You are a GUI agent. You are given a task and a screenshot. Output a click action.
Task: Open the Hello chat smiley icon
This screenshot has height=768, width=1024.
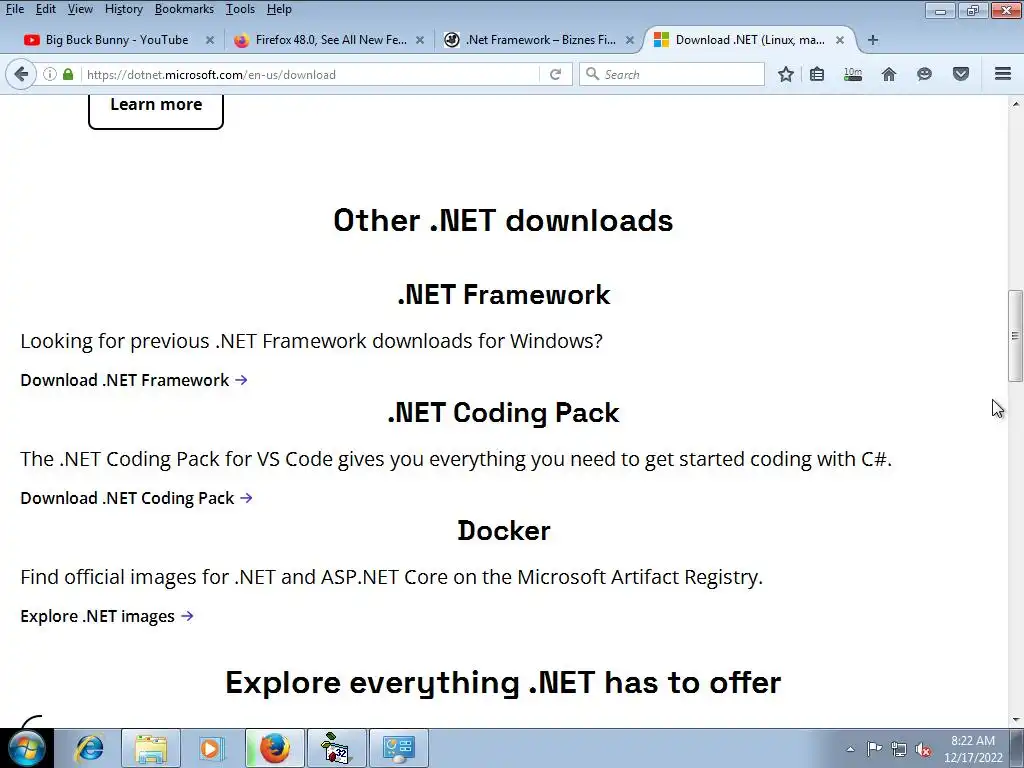click(x=924, y=74)
